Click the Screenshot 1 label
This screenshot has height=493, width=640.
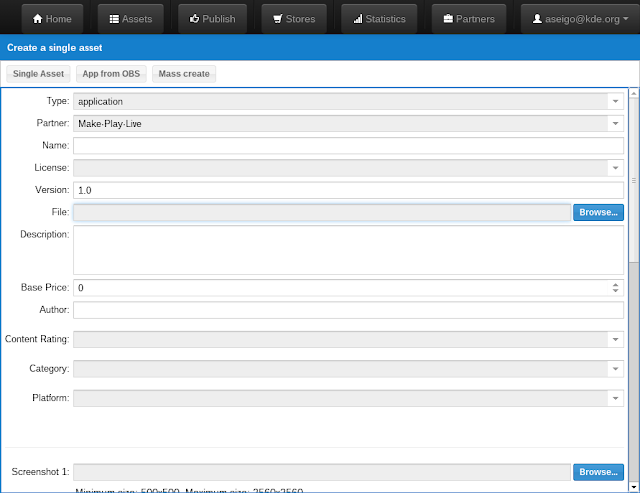point(40,472)
